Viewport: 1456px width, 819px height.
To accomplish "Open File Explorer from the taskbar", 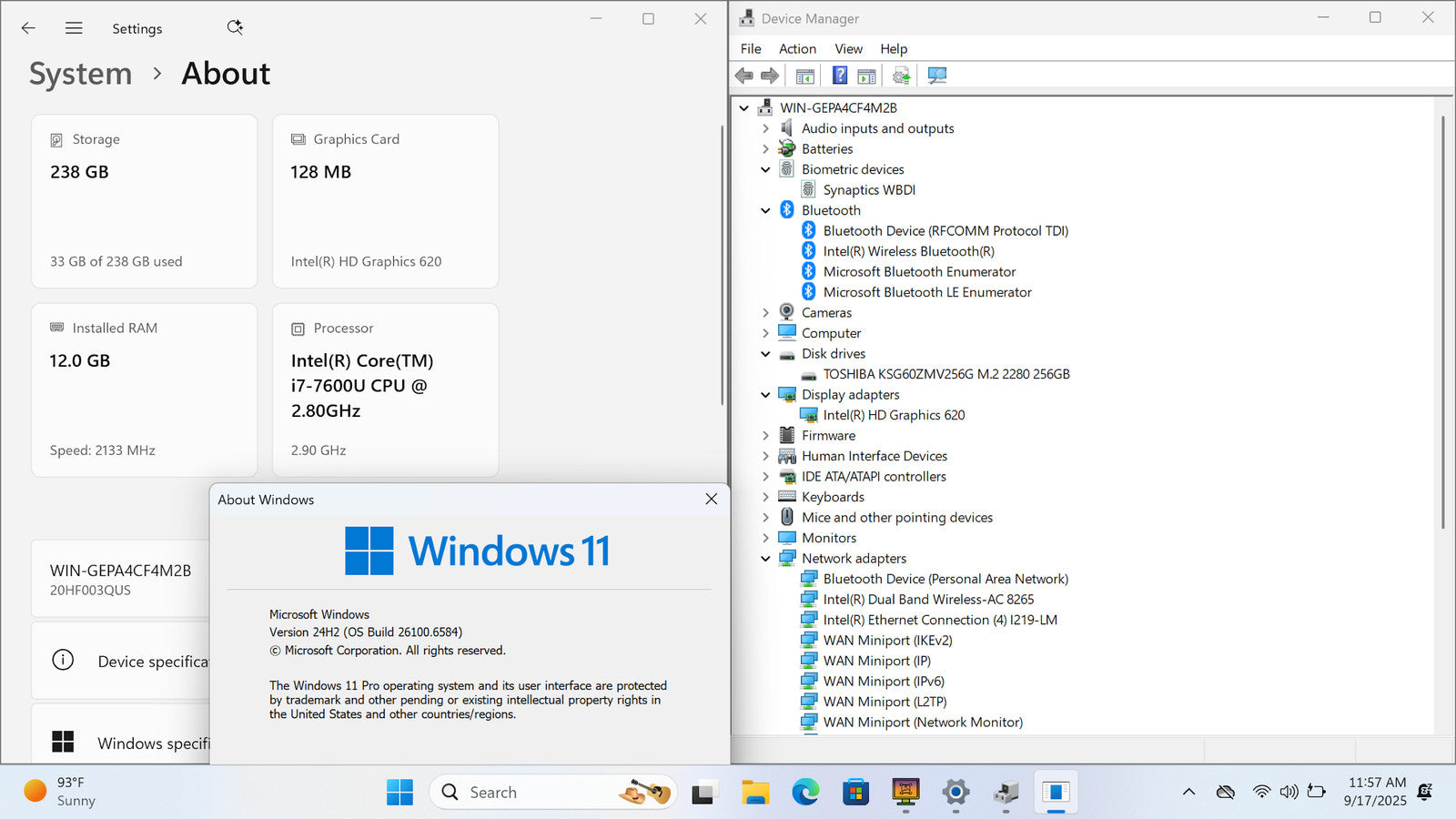I will 754,793.
